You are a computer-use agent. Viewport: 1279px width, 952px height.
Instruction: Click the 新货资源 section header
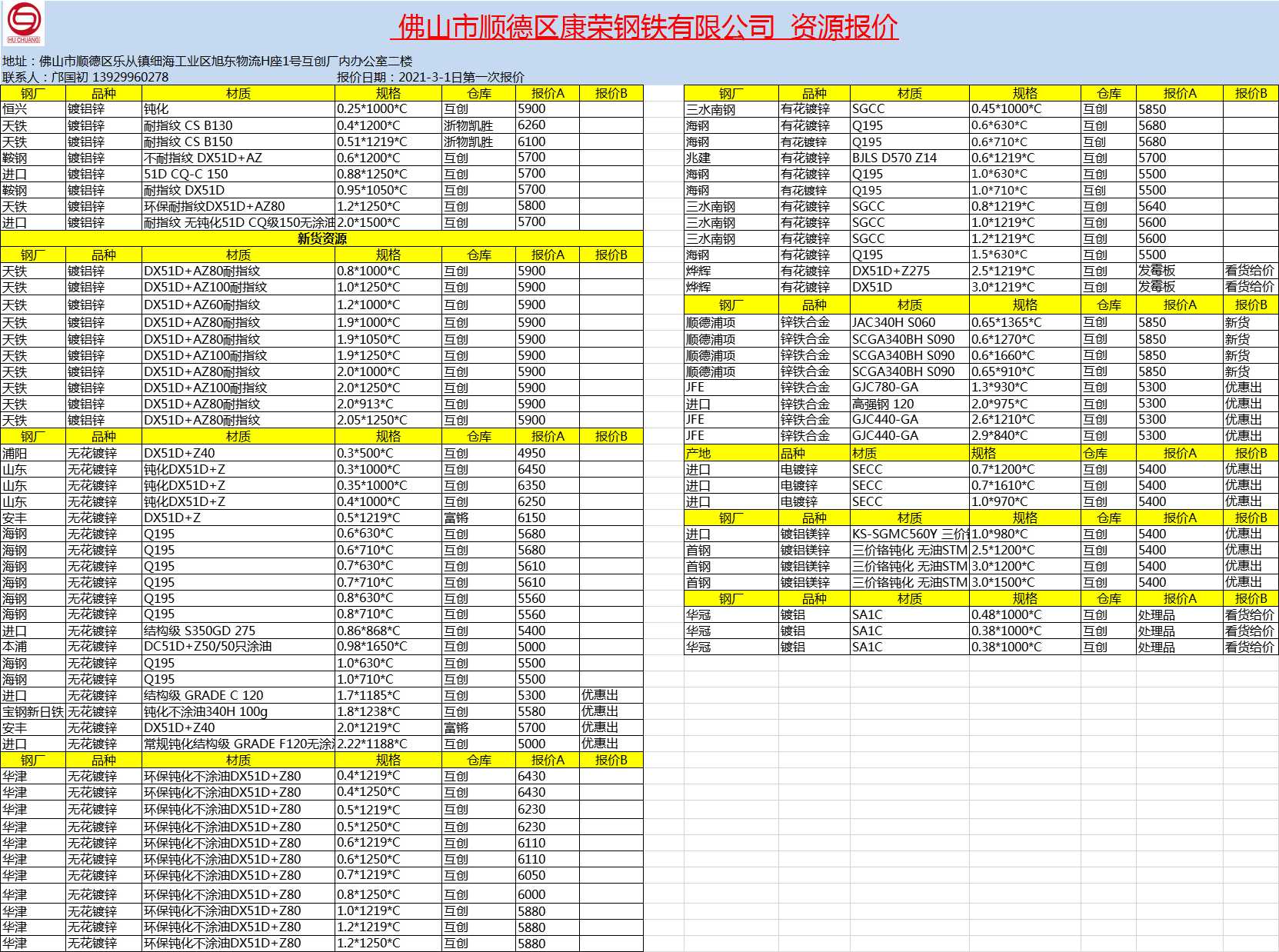click(x=321, y=238)
